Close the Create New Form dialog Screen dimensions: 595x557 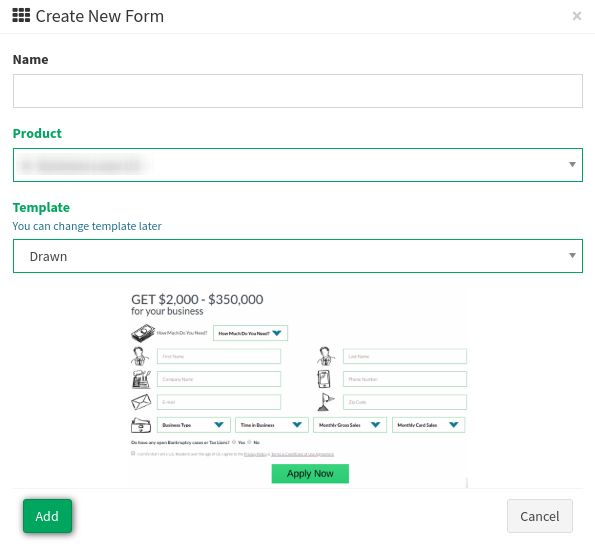coord(576,16)
